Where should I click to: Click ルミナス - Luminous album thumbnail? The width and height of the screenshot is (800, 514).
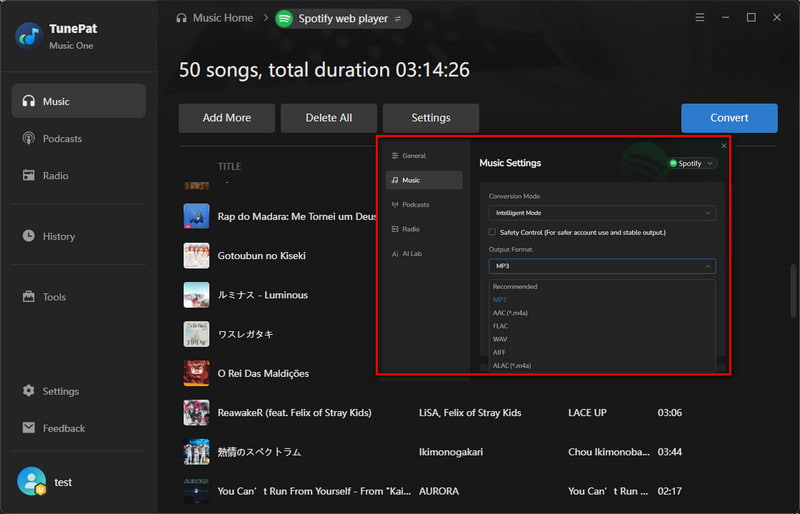(196, 295)
